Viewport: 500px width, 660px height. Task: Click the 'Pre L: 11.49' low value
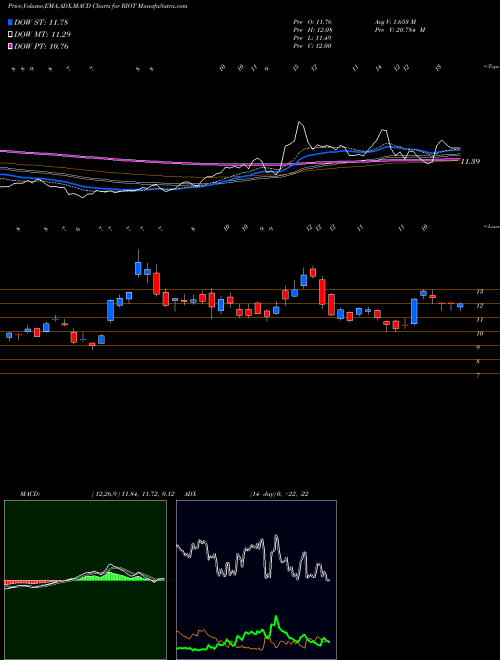(313, 38)
